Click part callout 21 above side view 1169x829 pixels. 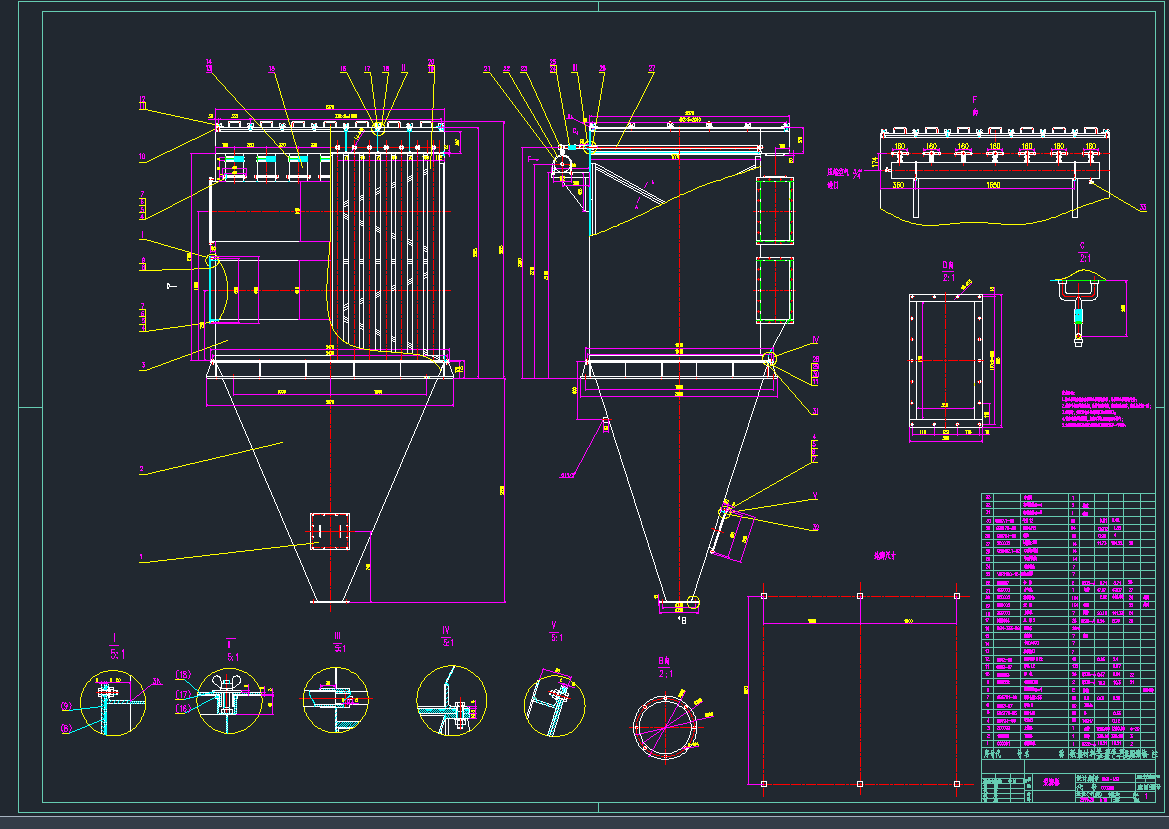pyautogui.click(x=487, y=69)
